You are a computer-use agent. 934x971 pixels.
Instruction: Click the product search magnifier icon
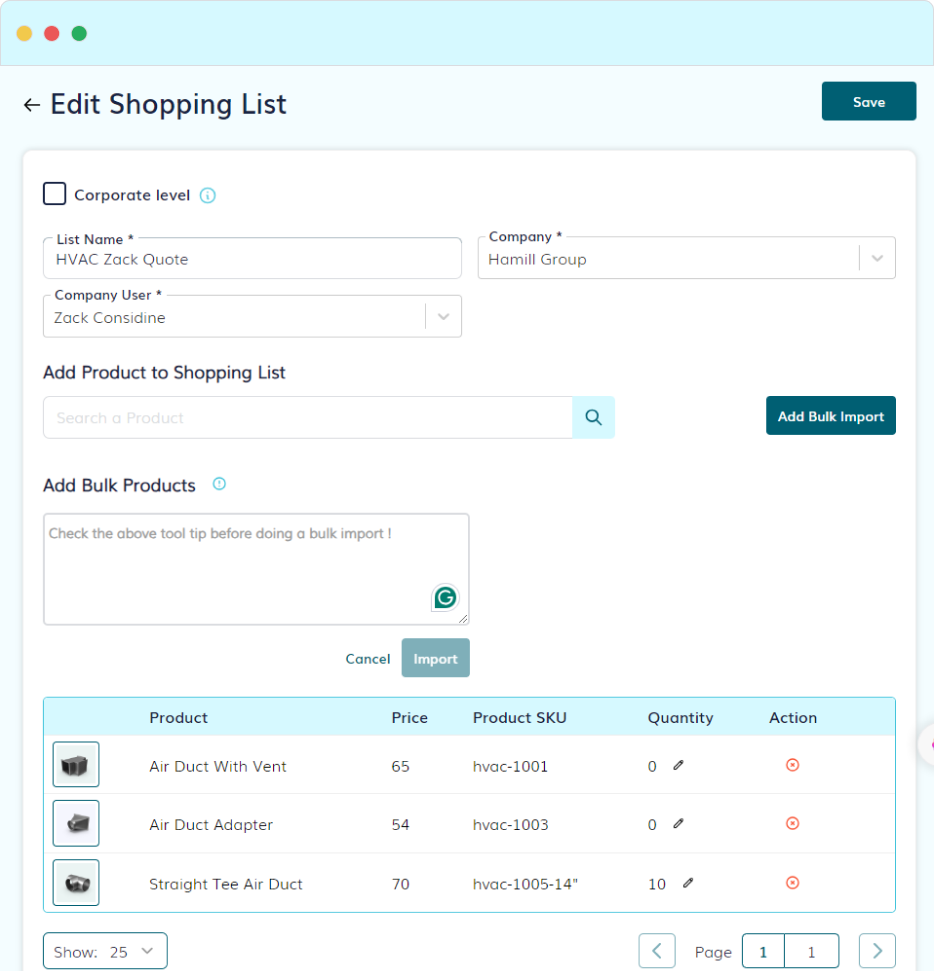click(594, 418)
